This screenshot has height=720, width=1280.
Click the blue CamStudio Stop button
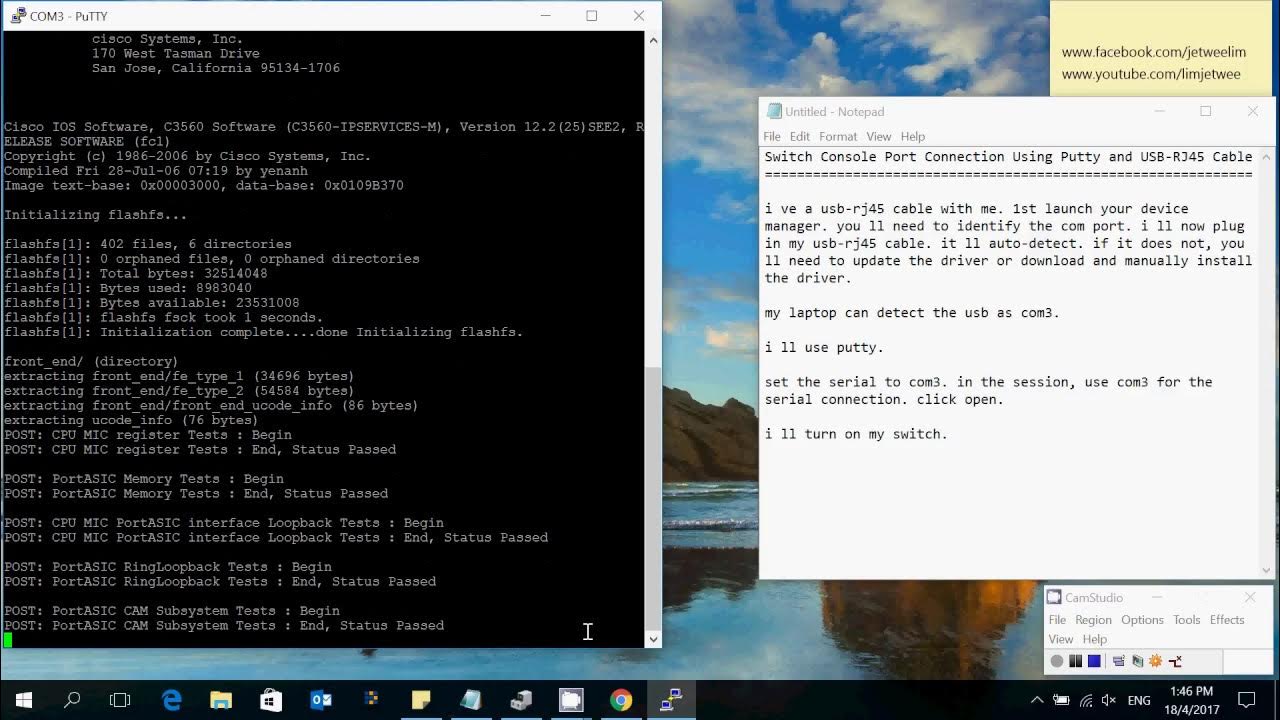click(x=1094, y=661)
